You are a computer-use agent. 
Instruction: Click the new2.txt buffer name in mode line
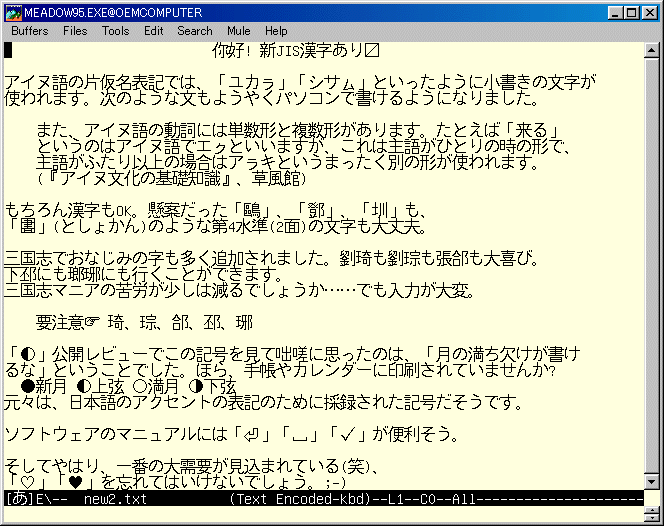tap(115, 498)
